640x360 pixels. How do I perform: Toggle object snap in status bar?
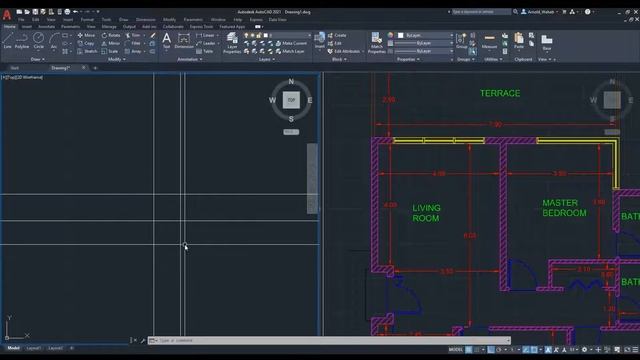(x=534, y=350)
